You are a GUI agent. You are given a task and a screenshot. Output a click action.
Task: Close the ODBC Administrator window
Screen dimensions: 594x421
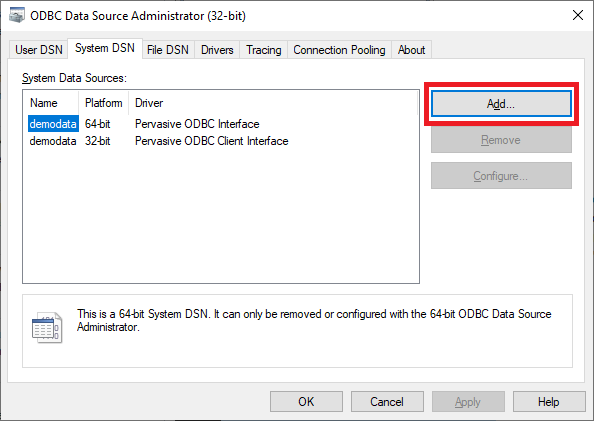click(578, 16)
